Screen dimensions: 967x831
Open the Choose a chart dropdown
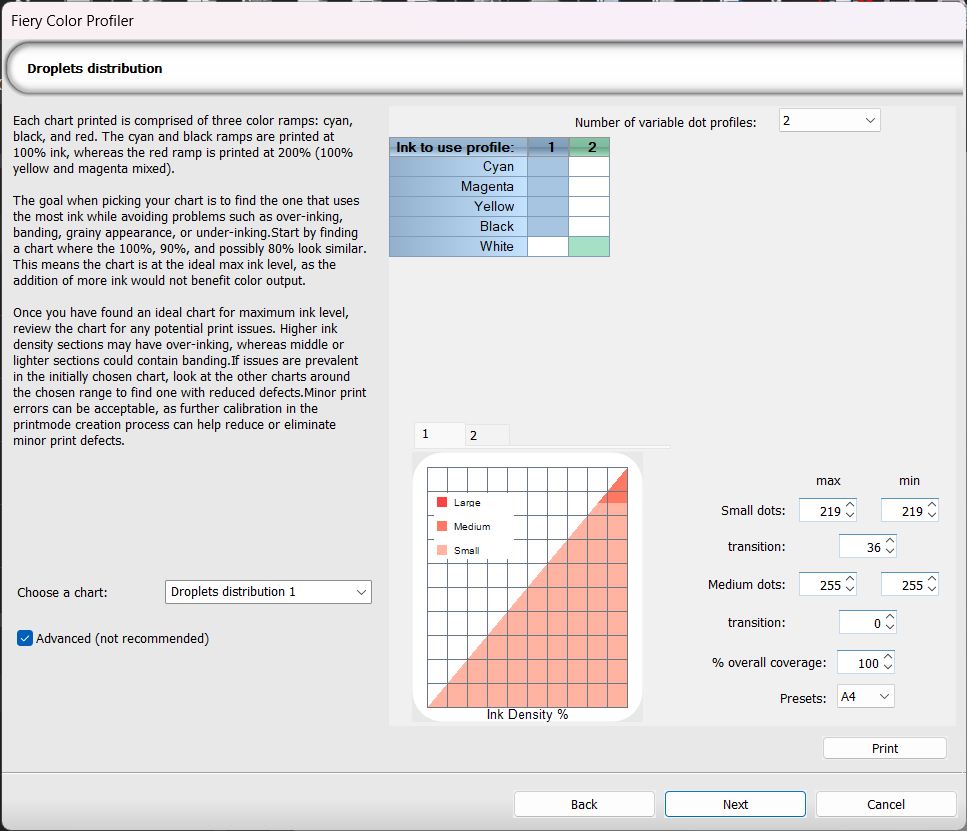coord(268,592)
